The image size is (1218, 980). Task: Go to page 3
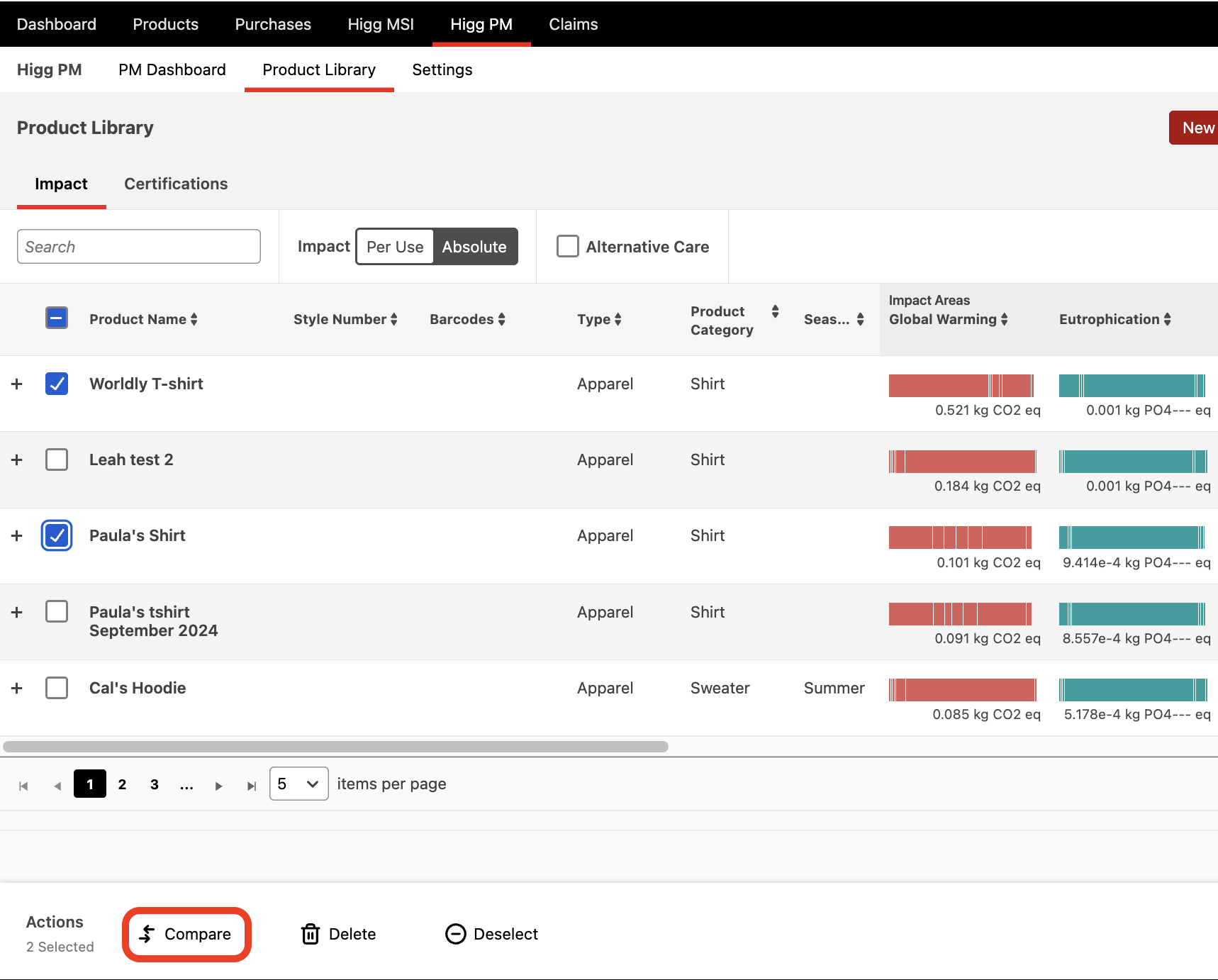[155, 784]
